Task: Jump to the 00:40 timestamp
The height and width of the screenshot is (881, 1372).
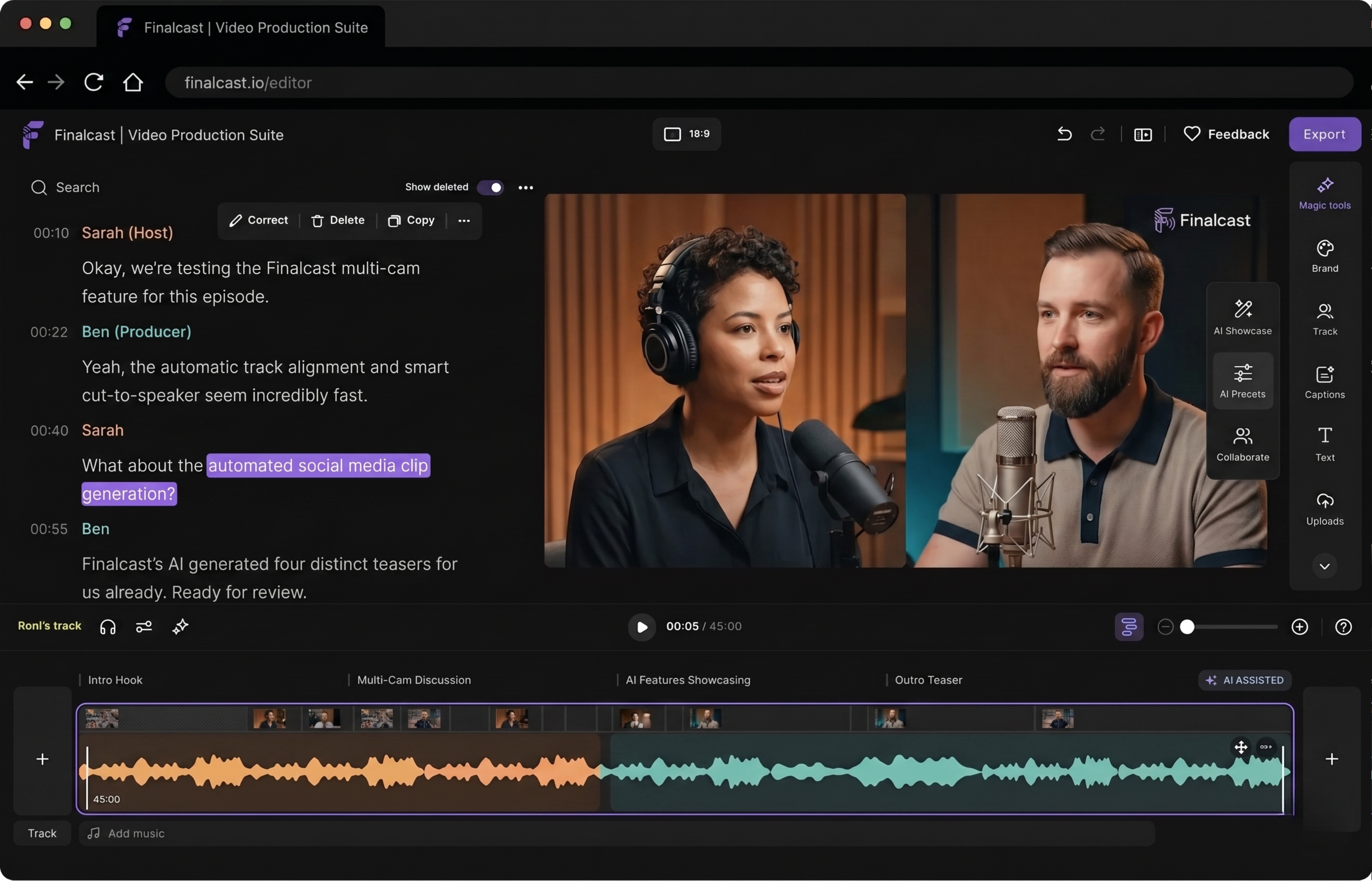Action: 49,431
